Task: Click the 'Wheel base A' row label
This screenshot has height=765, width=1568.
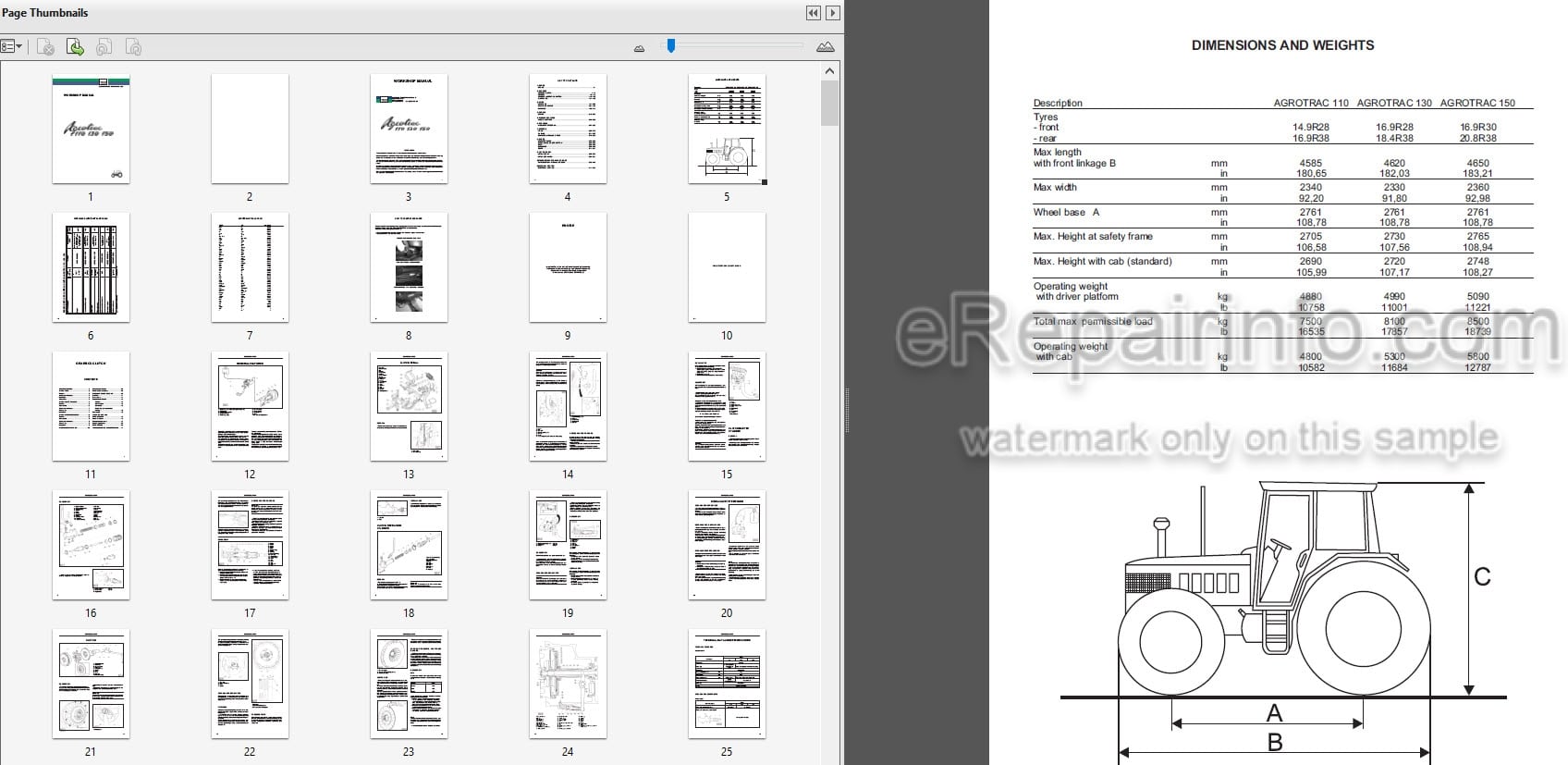Action: coord(1066,212)
